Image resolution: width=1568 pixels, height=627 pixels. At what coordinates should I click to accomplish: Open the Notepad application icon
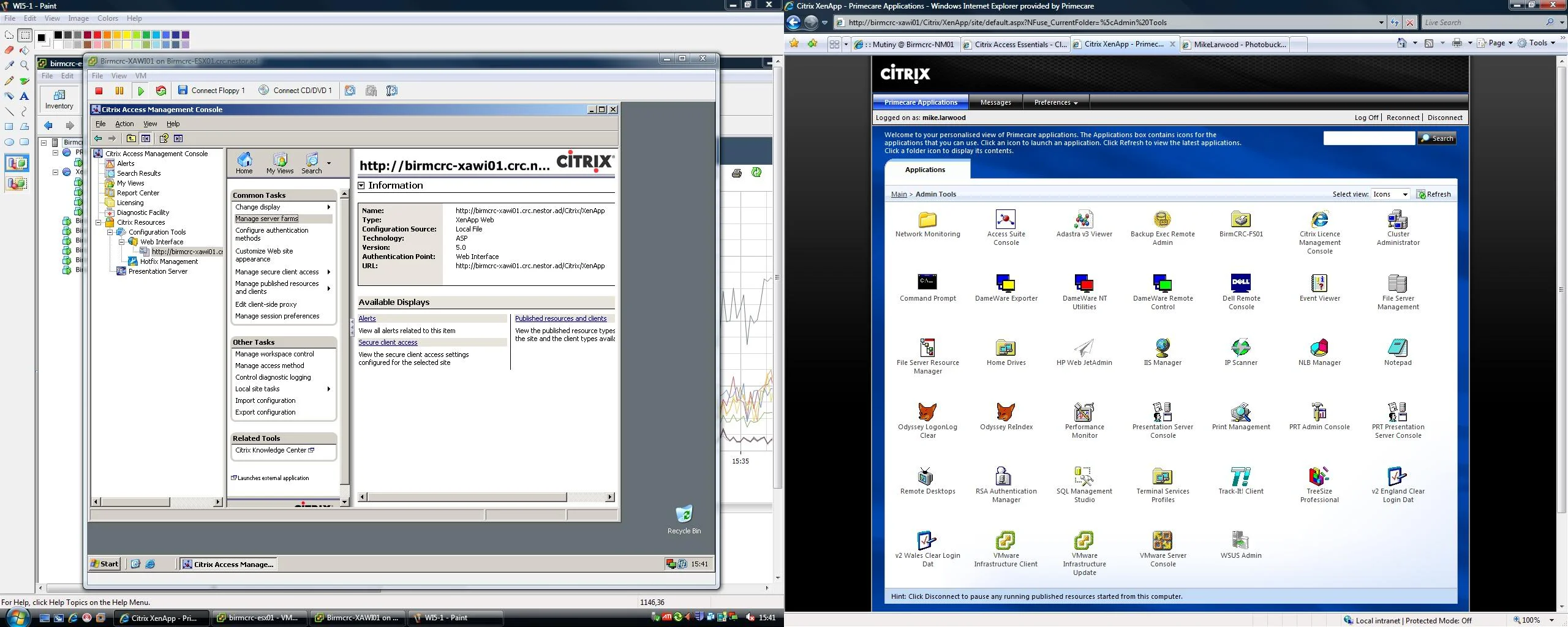(x=1398, y=353)
